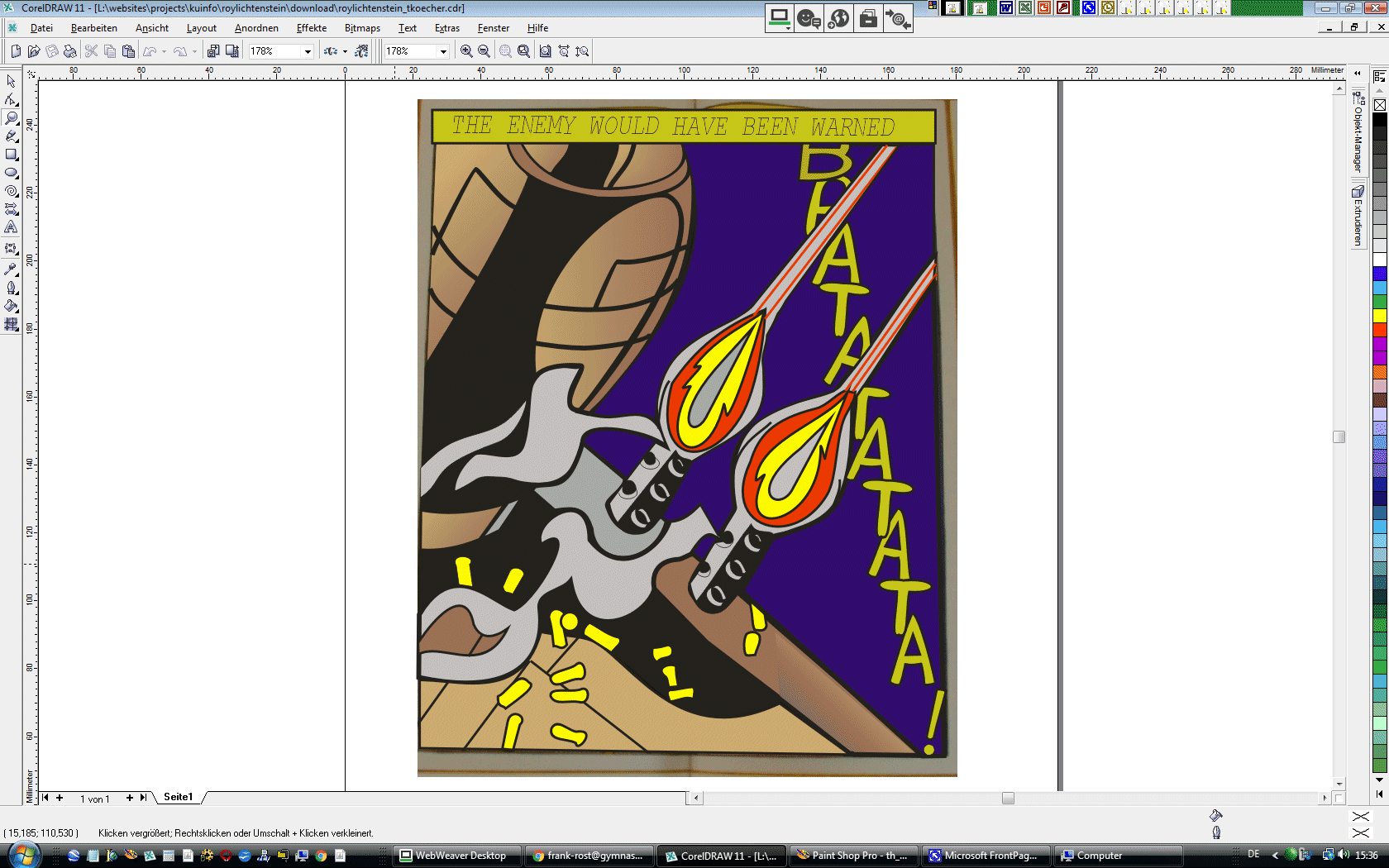Select the Interactive Mesh Fill tool
This screenshot has height=868, width=1389.
(x=11, y=324)
